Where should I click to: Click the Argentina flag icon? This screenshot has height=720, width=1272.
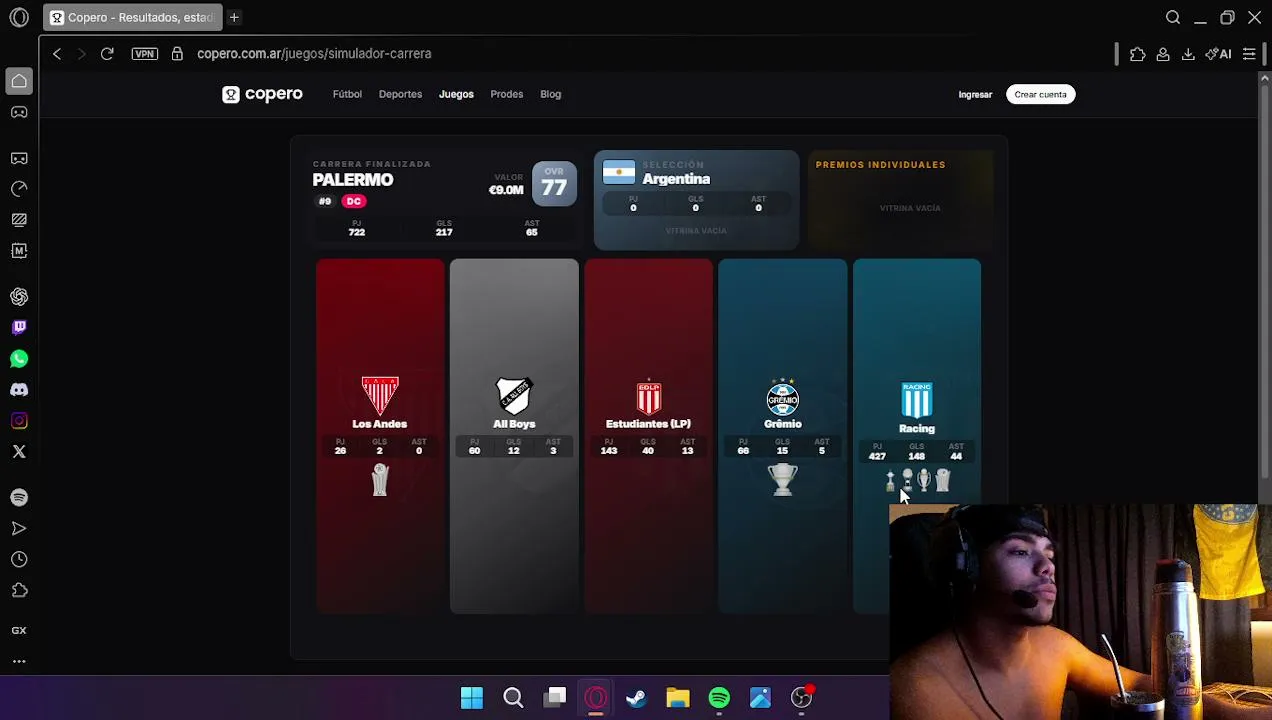(619, 173)
